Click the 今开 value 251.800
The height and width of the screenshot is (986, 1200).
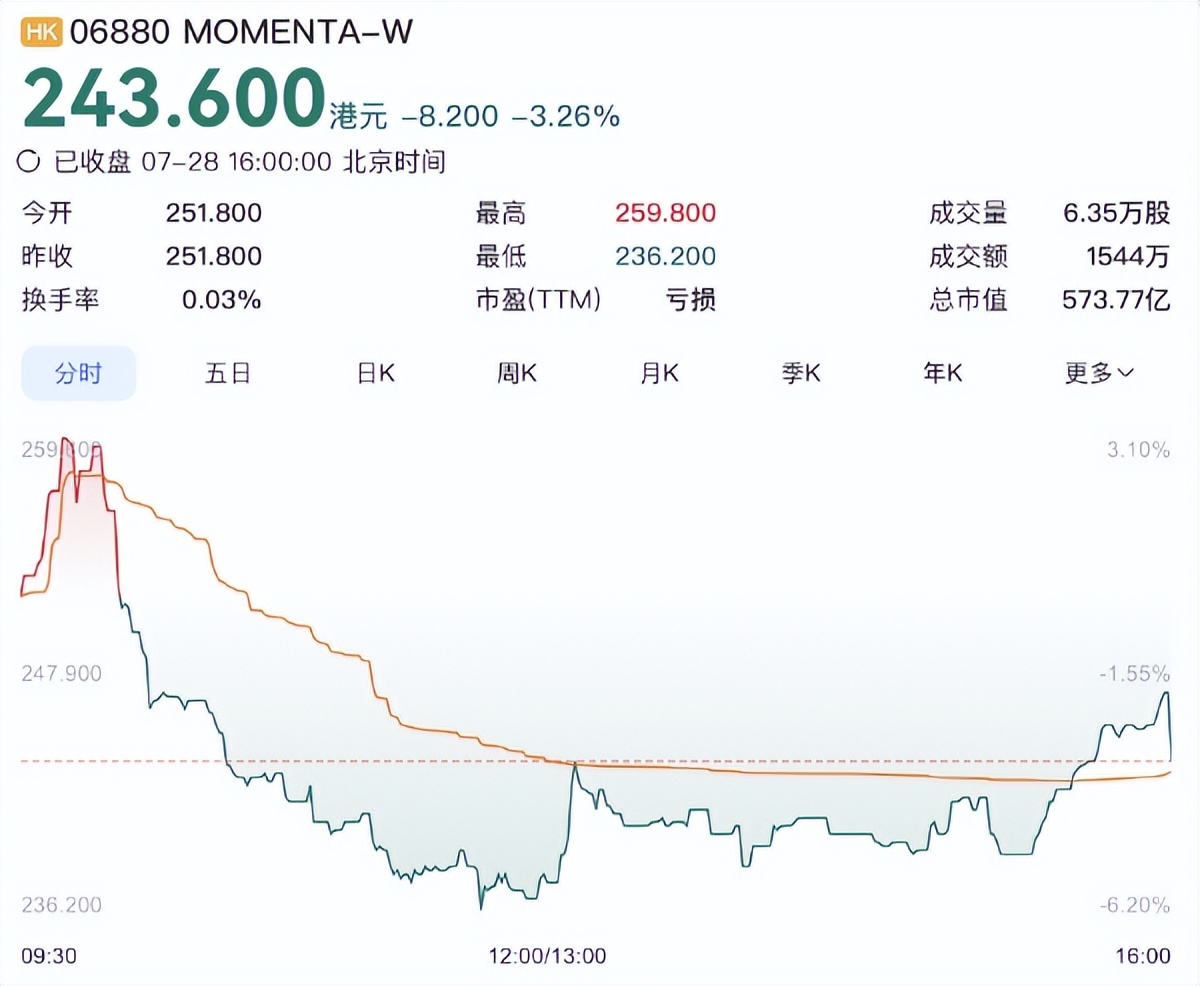tap(214, 213)
